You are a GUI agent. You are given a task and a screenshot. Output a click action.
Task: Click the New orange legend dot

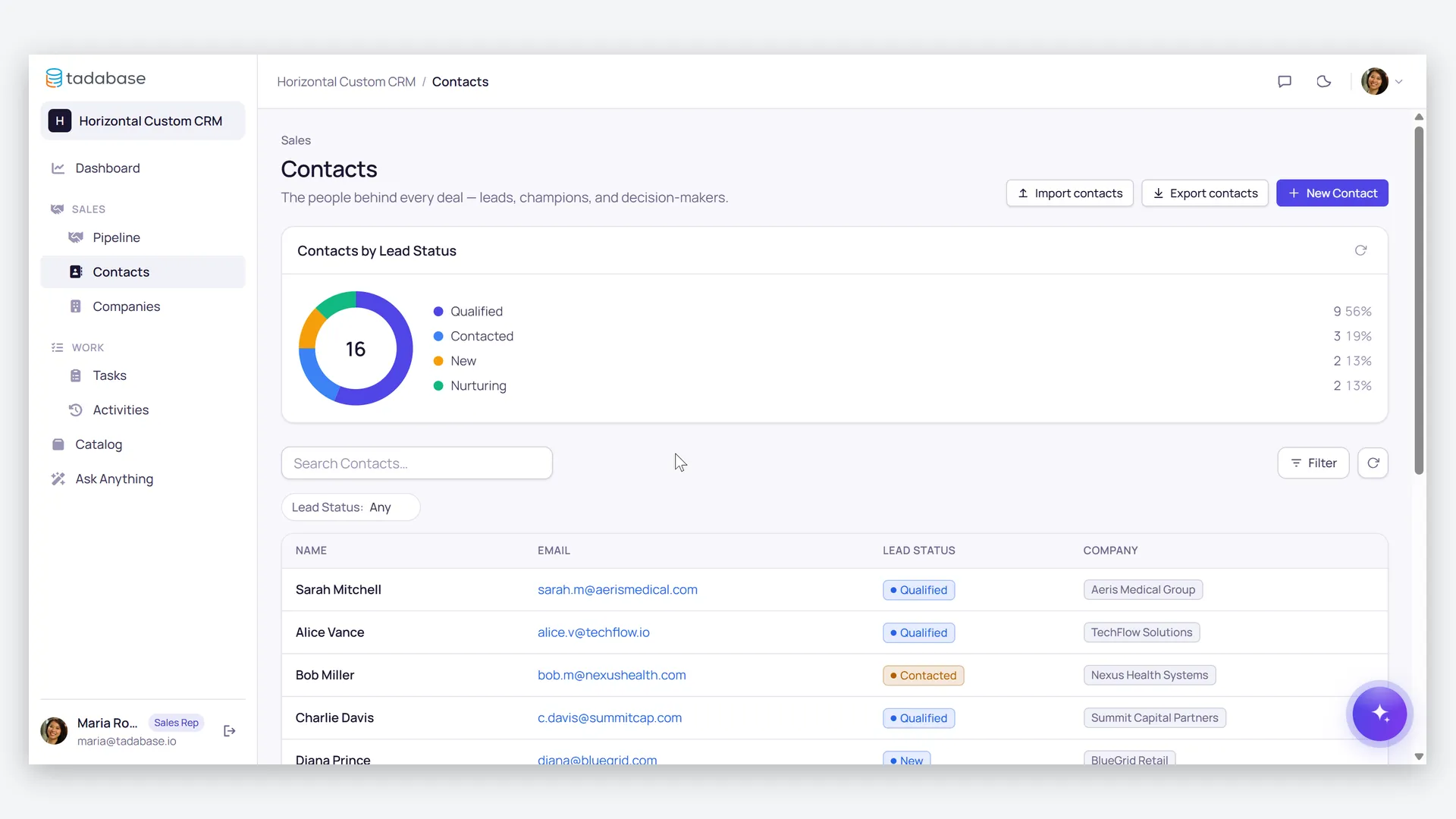438,361
